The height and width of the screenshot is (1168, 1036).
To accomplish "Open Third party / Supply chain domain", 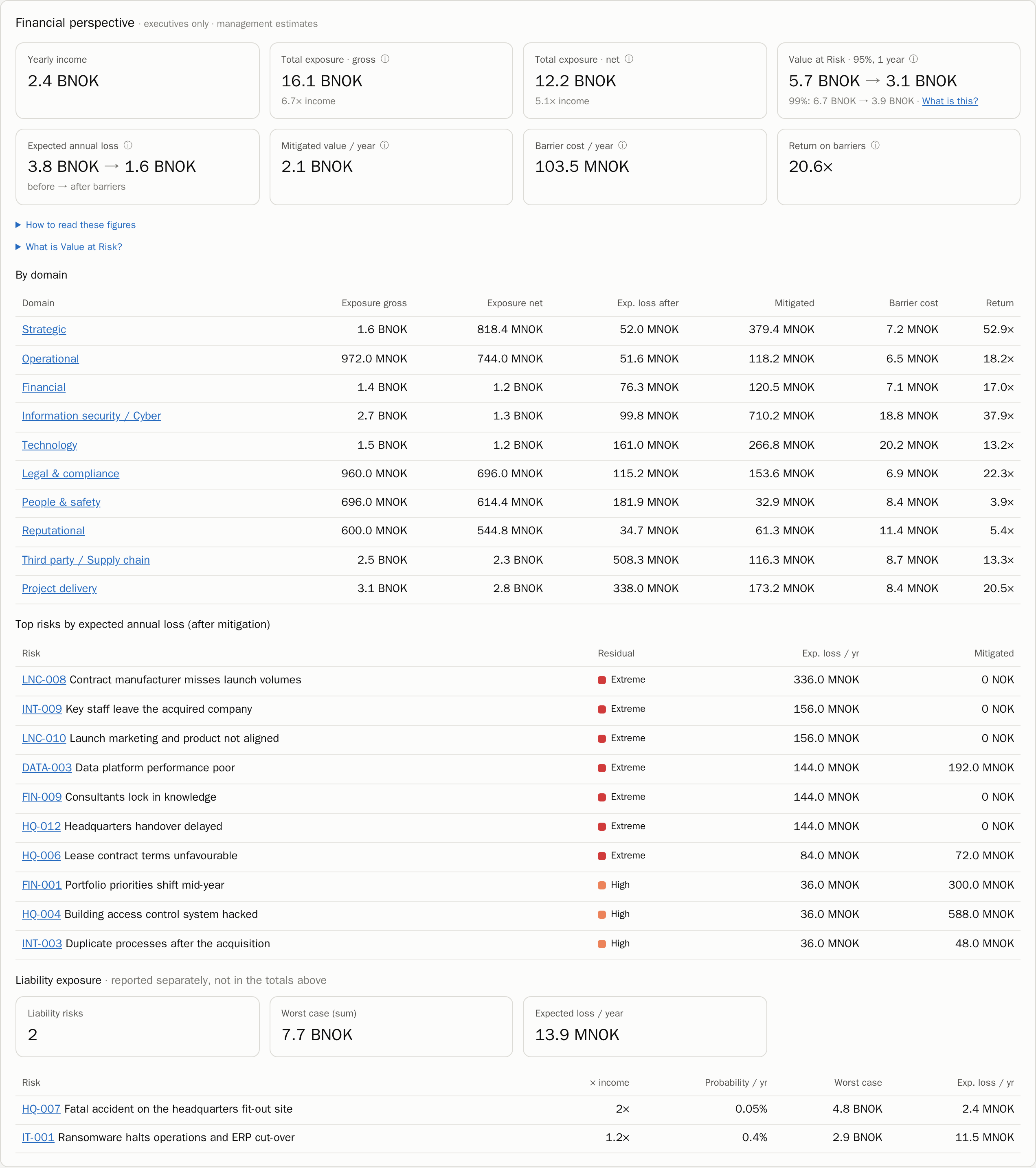I will [86, 560].
